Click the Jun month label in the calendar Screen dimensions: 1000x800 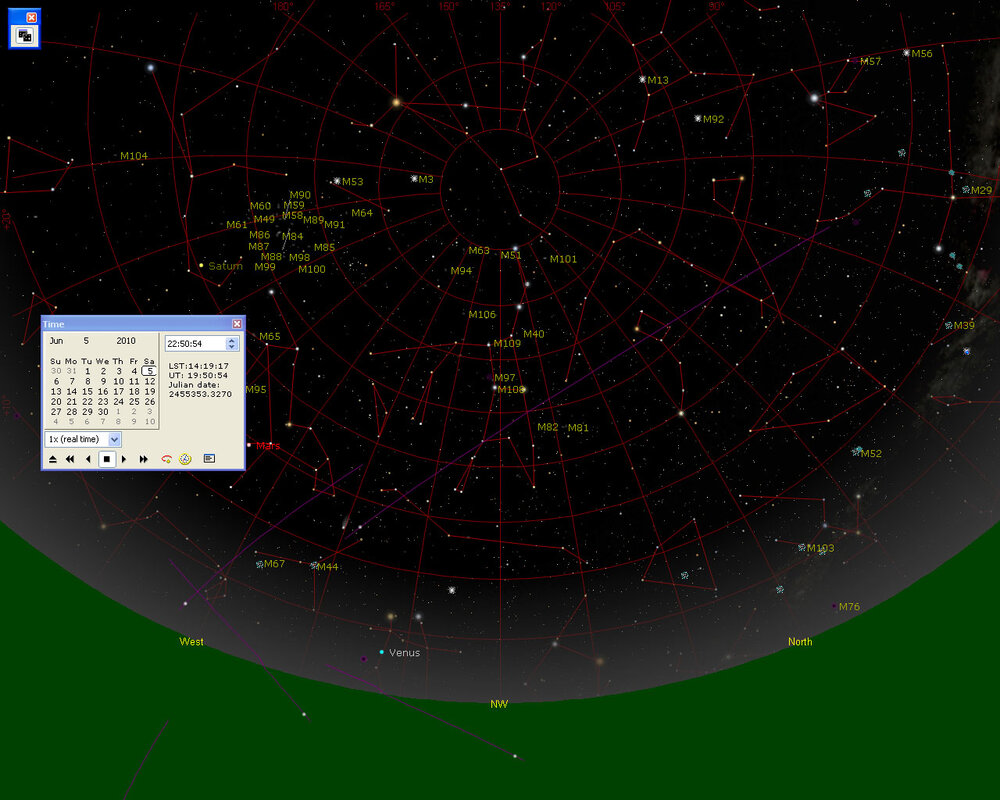coord(56,341)
